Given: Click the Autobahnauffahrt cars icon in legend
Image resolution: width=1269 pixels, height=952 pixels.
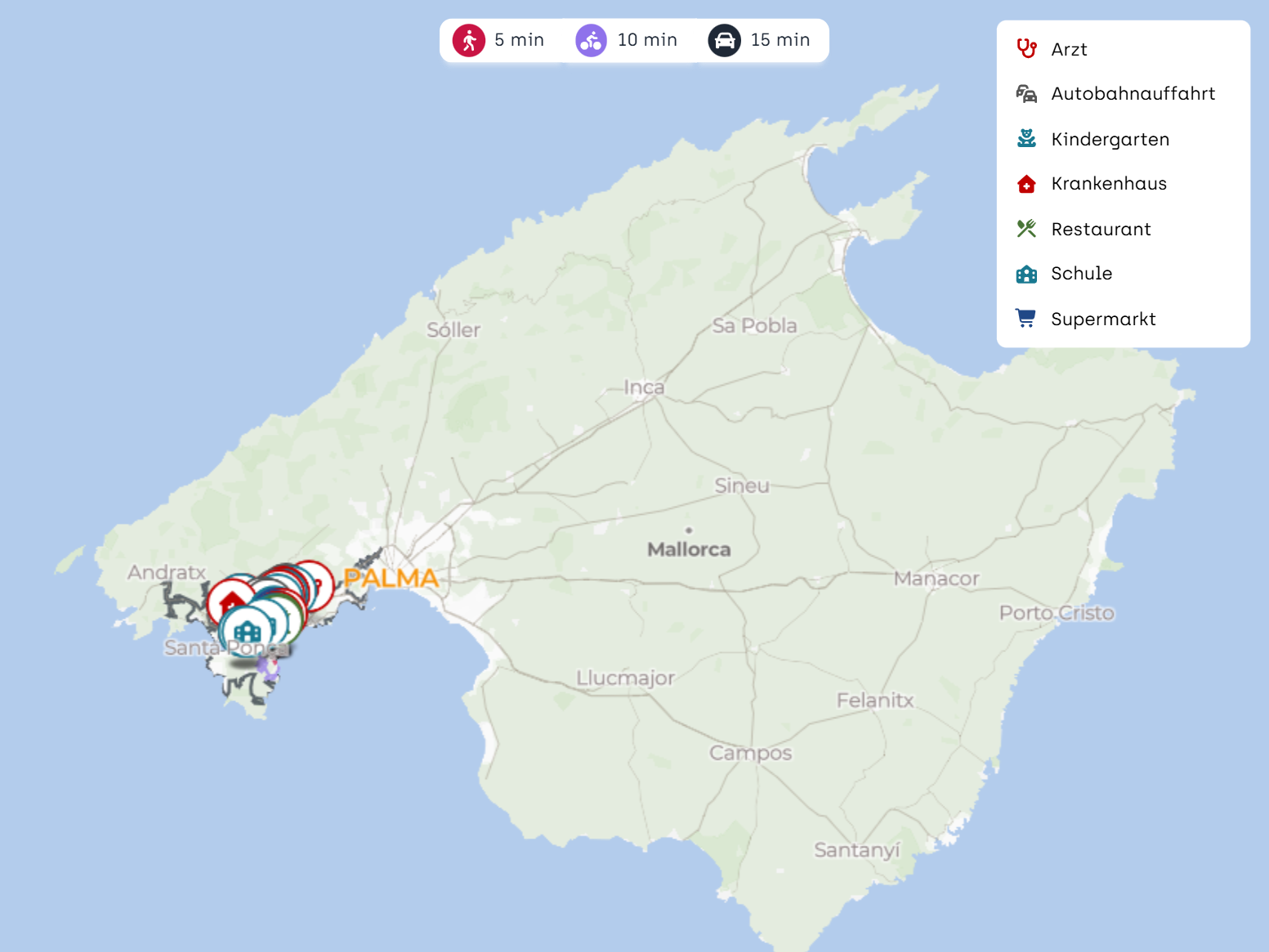Looking at the screenshot, I should pyautogui.click(x=1026, y=94).
